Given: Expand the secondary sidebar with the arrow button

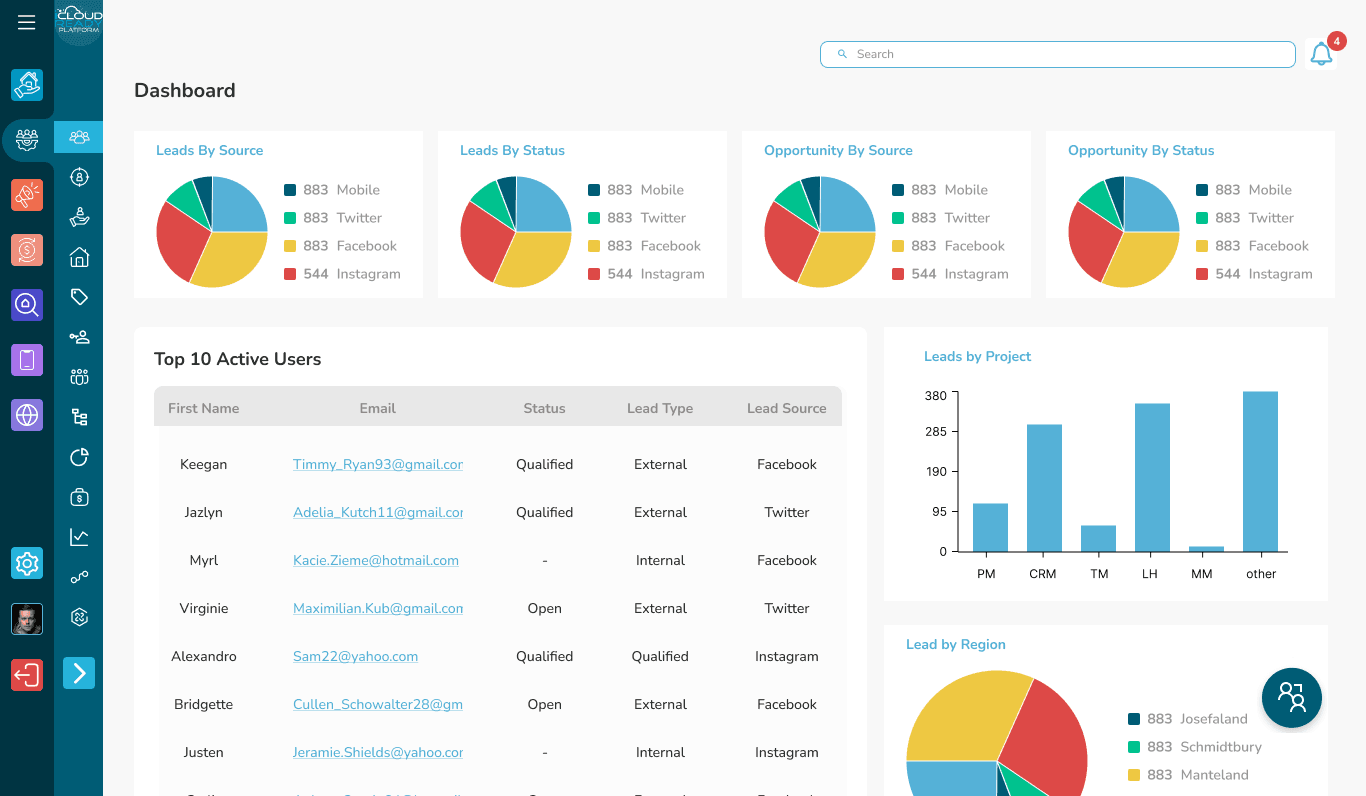Looking at the screenshot, I should pos(79,673).
